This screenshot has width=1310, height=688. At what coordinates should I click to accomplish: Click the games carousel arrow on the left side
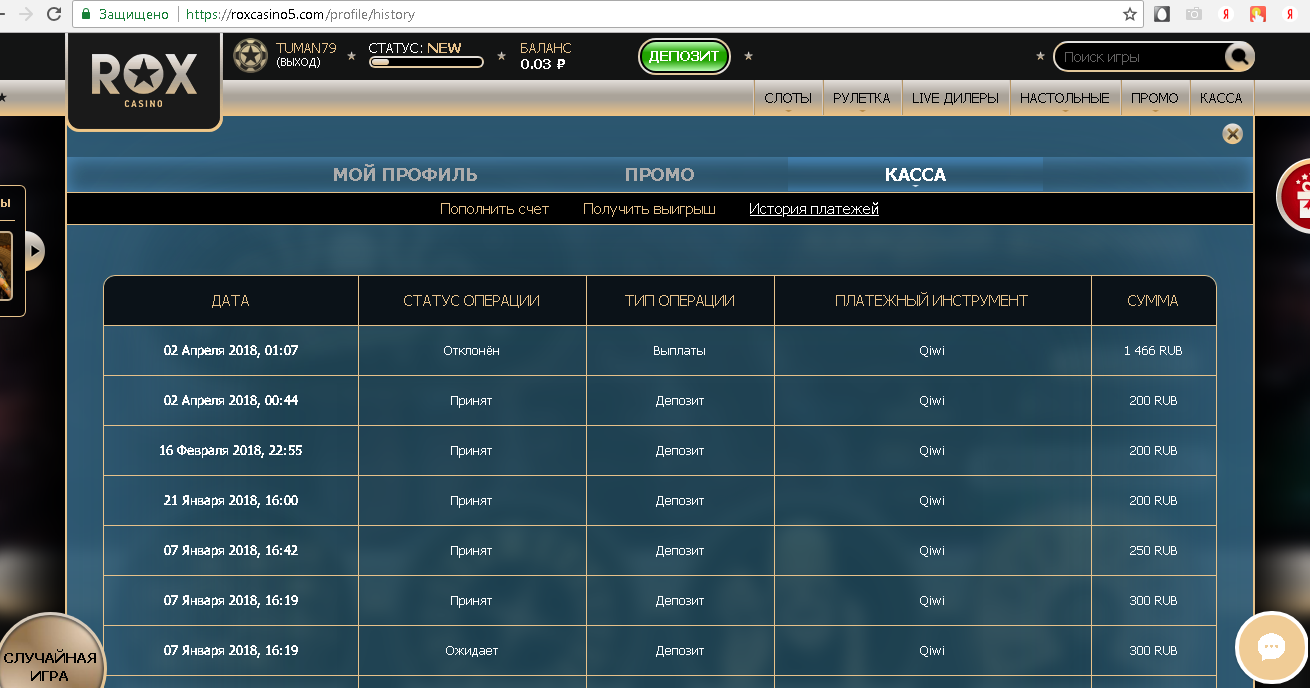[34, 251]
